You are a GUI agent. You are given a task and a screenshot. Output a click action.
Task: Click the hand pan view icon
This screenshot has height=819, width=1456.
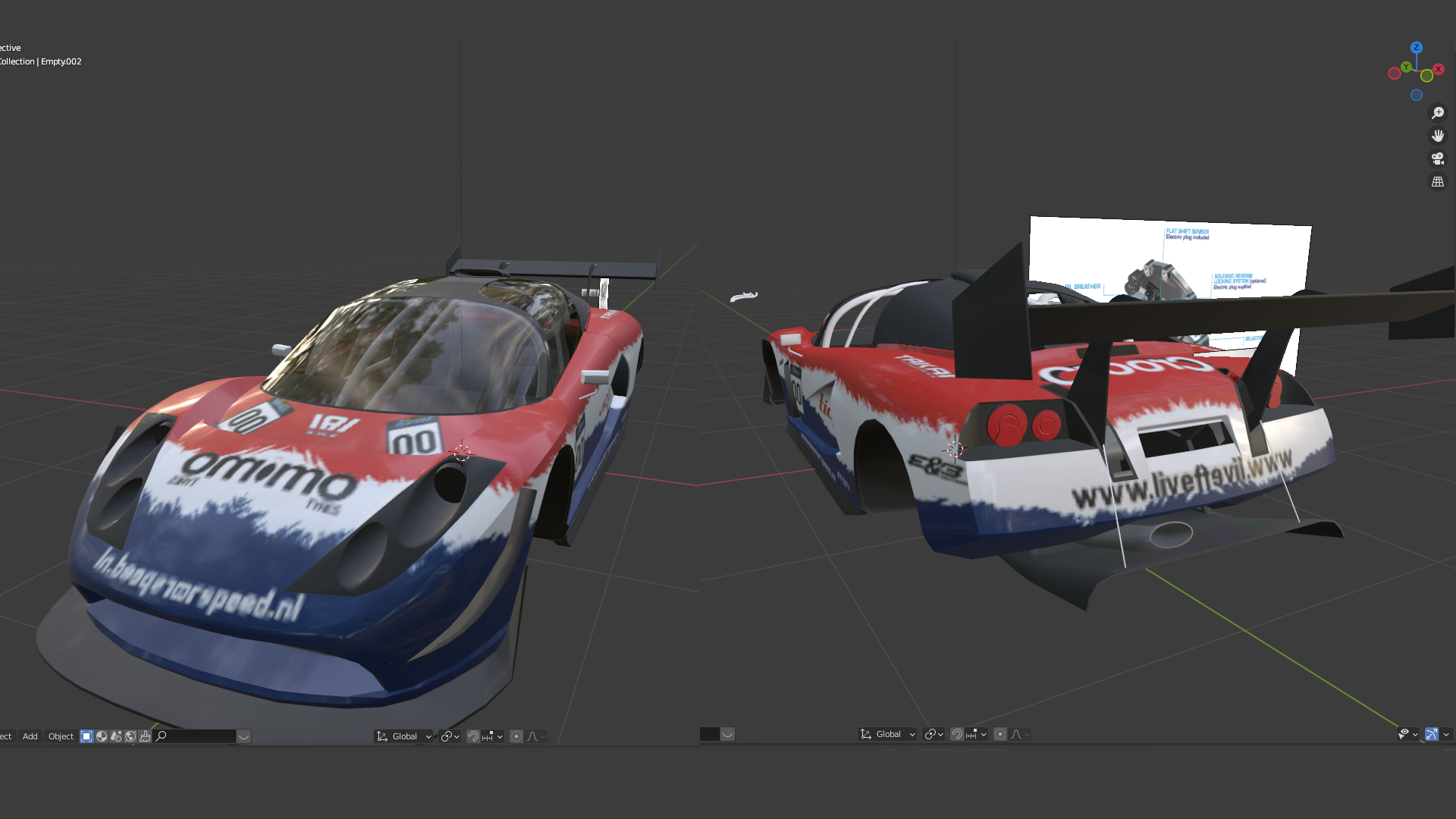(x=1438, y=136)
